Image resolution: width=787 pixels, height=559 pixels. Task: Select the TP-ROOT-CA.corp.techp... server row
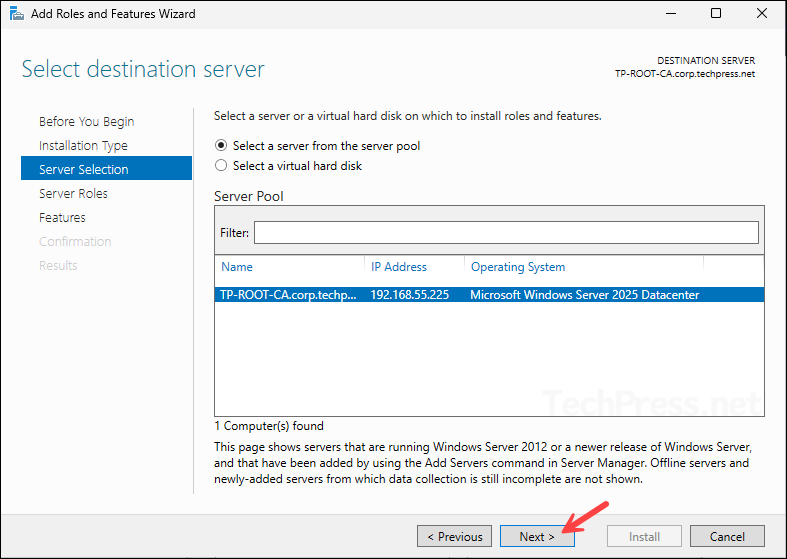tap(489, 295)
